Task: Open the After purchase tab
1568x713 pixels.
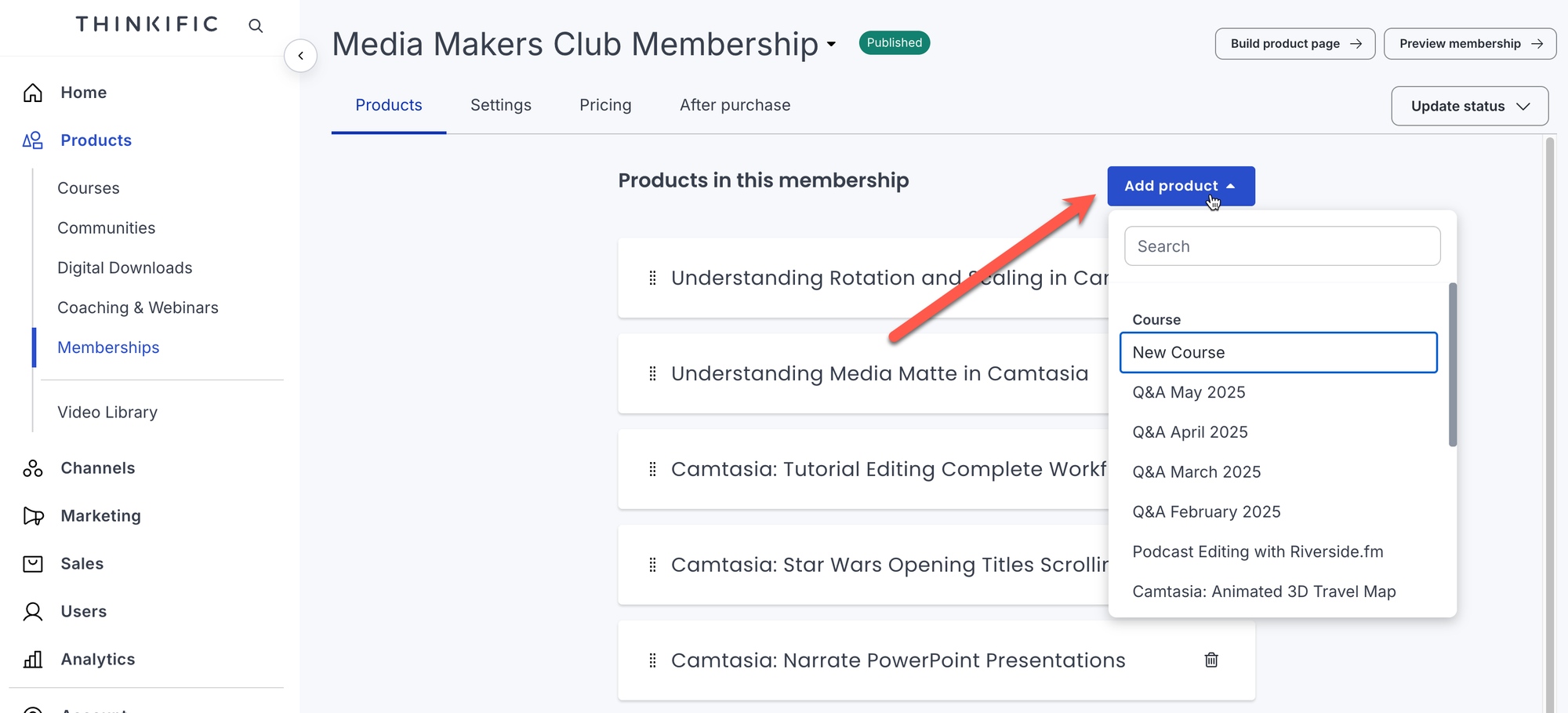Action: (x=735, y=105)
